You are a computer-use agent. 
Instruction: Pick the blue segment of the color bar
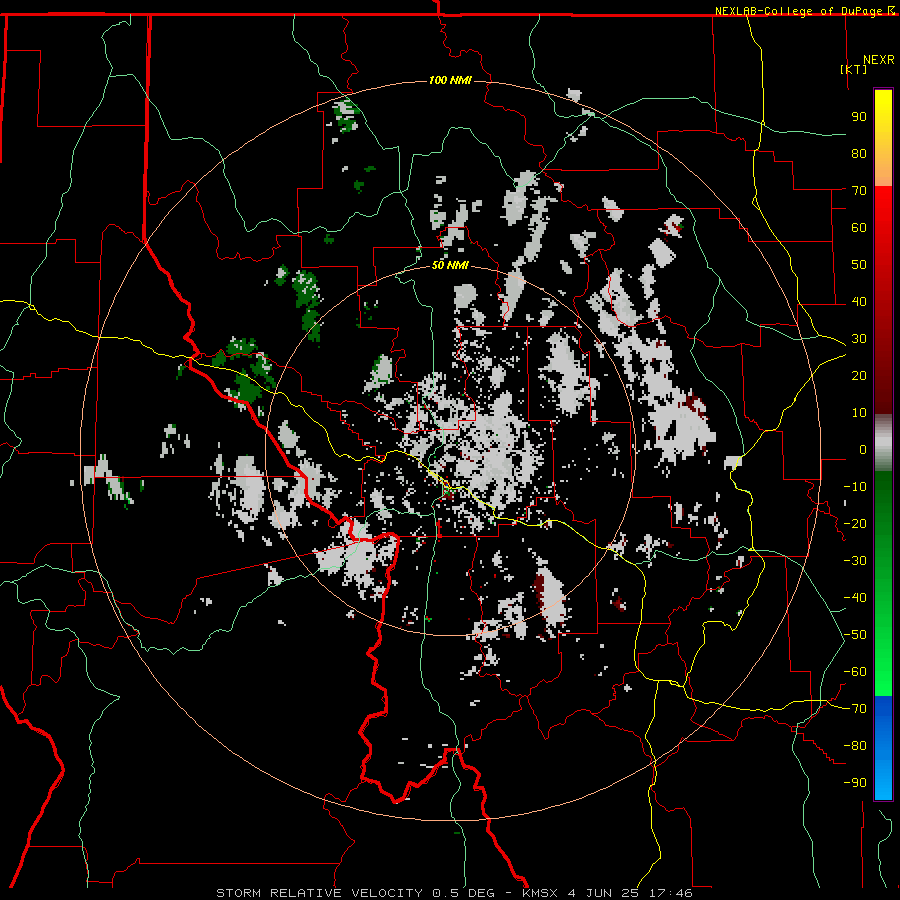tap(883, 748)
